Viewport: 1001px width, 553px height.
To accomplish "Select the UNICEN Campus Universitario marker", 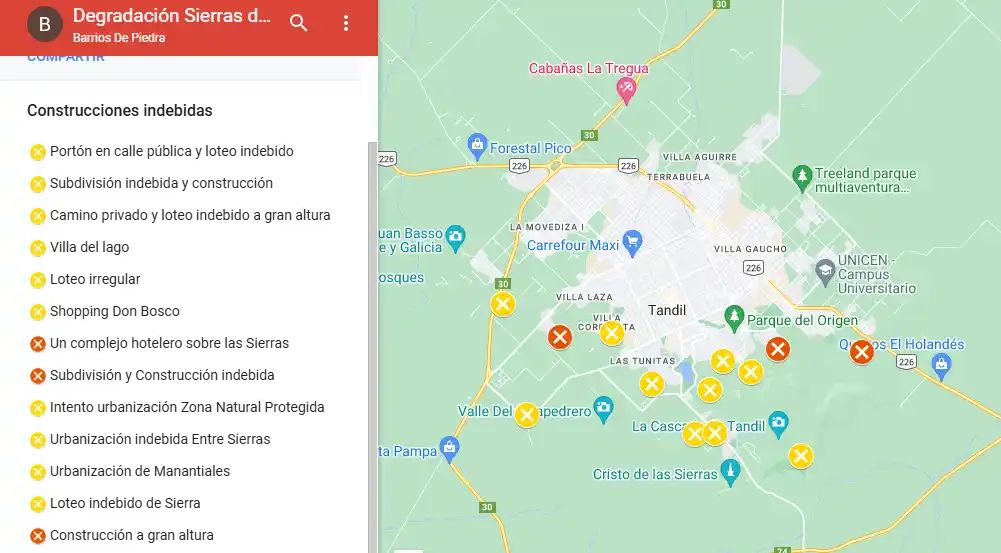I will pos(825,269).
